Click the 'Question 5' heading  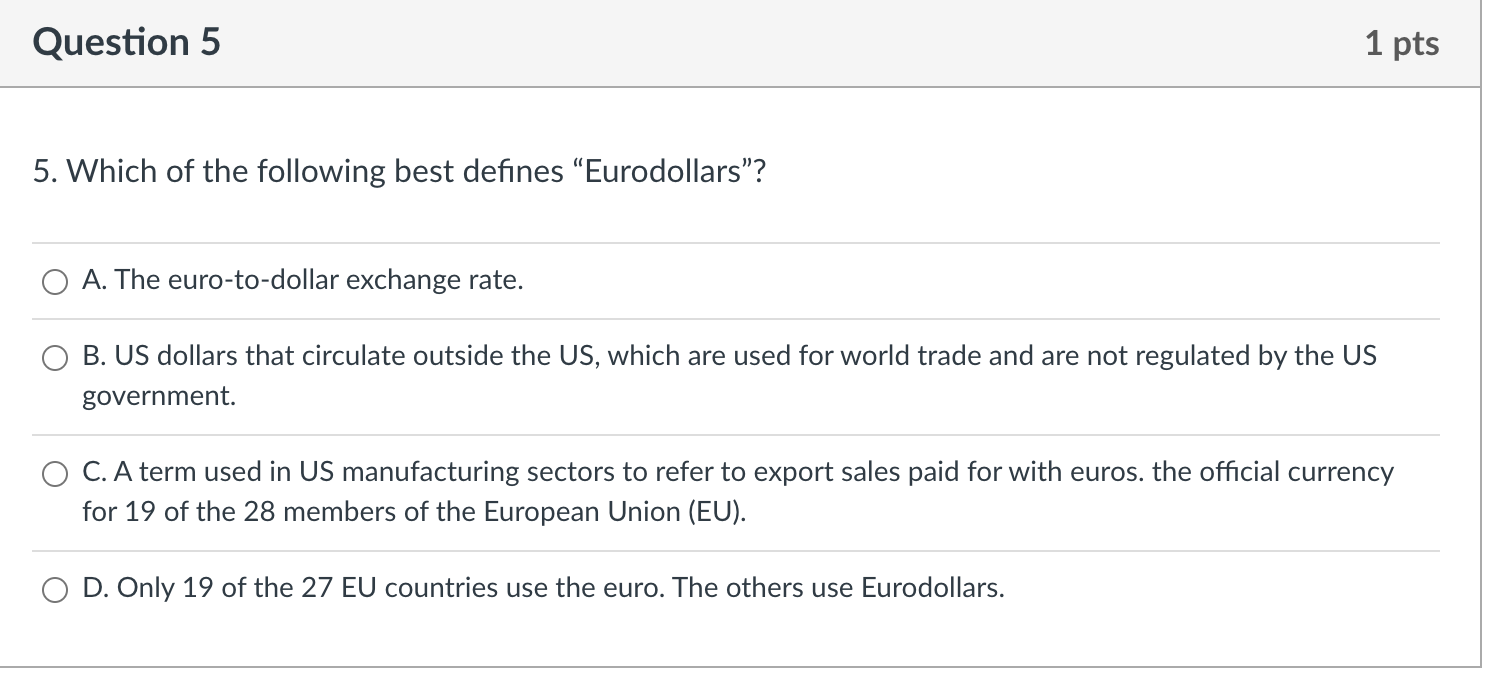[x=127, y=43]
